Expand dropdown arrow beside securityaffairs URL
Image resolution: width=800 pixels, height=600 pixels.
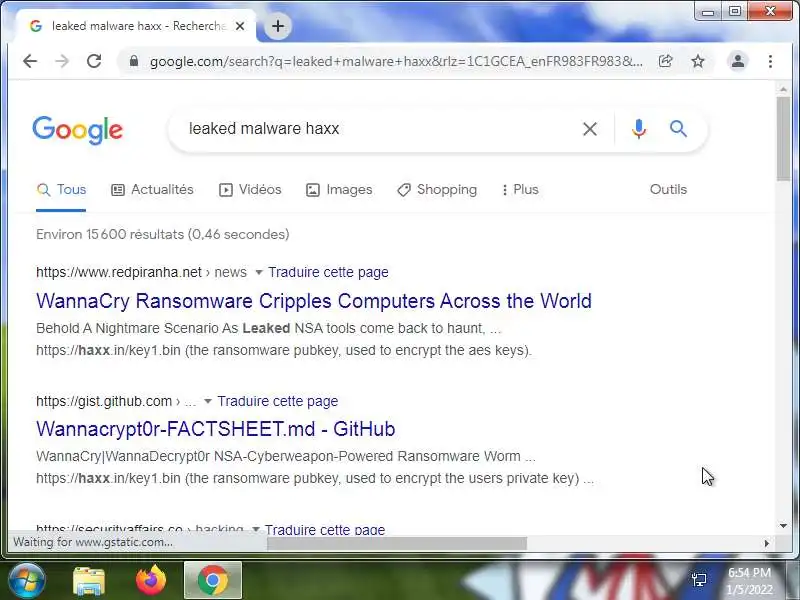point(256,529)
